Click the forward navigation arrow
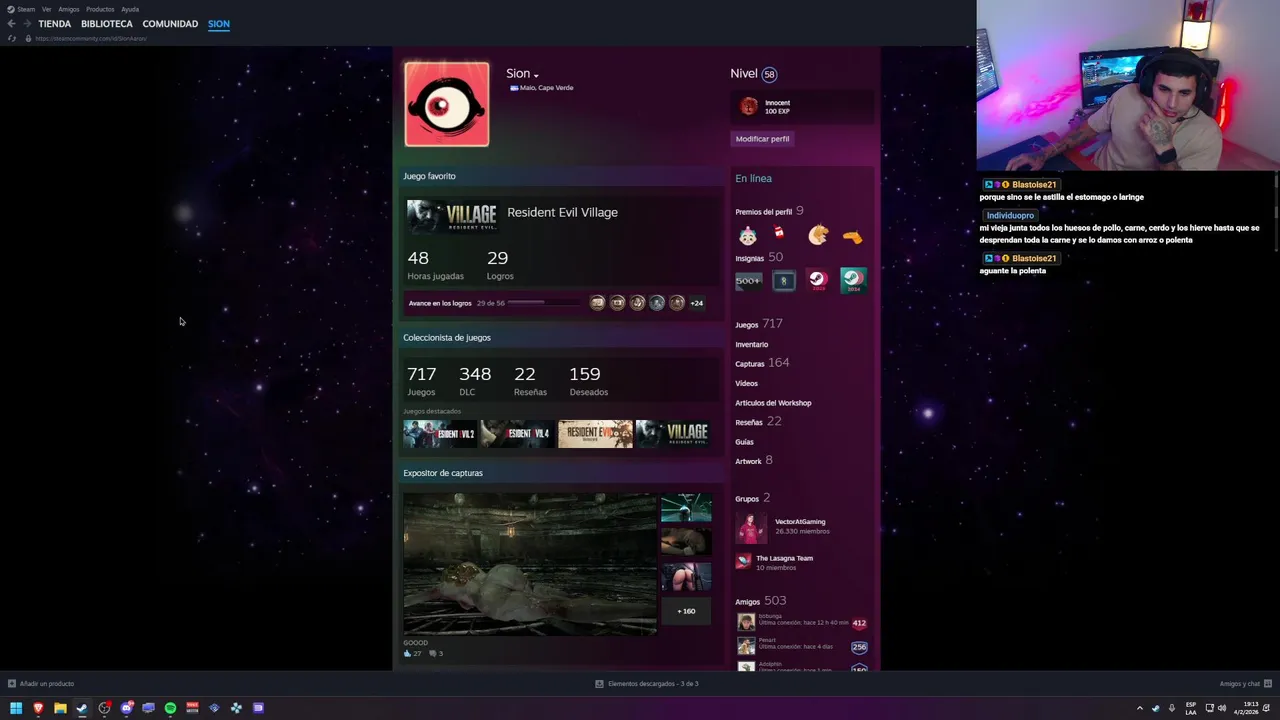The height and width of the screenshot is (720, 1280). (x=27, y=24)
